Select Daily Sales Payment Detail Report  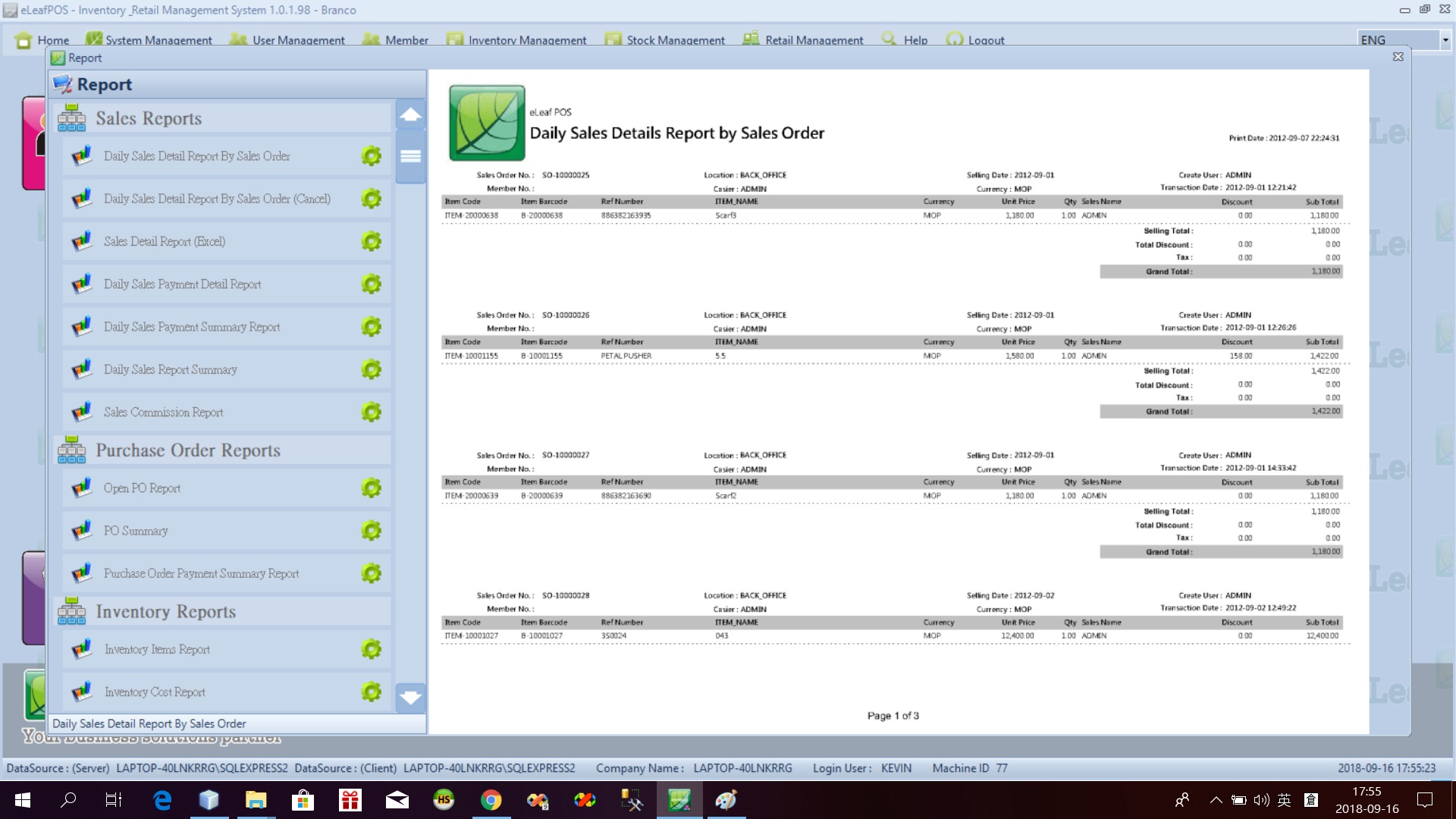182,284
